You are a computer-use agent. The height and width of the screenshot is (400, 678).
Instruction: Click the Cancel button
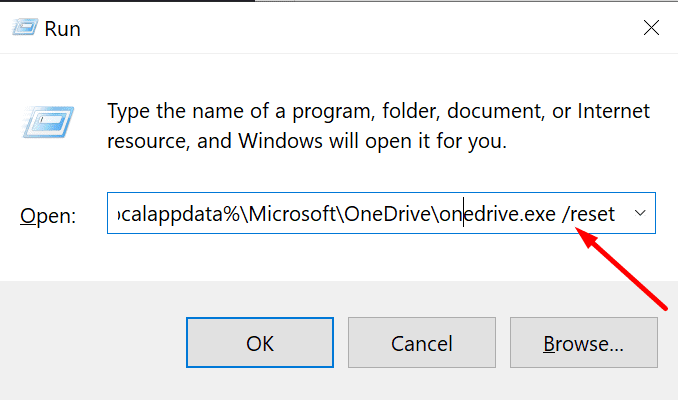pos(422,344)
